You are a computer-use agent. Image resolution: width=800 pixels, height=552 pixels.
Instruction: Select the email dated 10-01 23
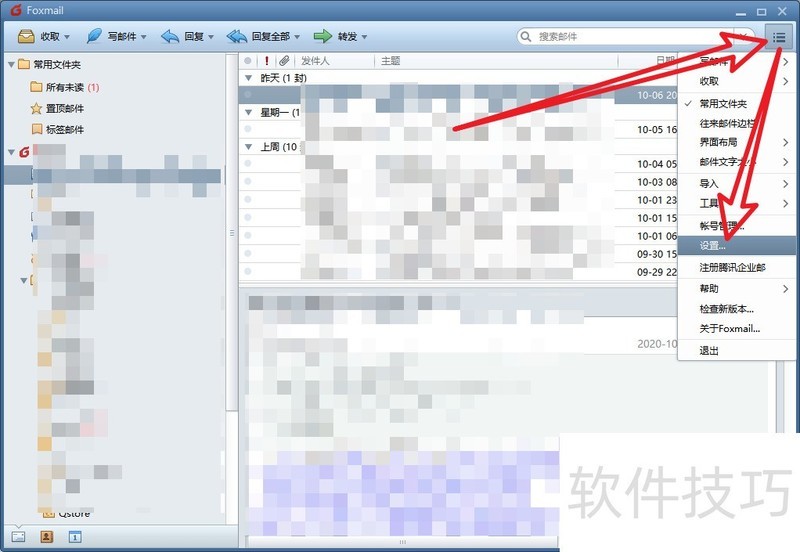[458, 200]
